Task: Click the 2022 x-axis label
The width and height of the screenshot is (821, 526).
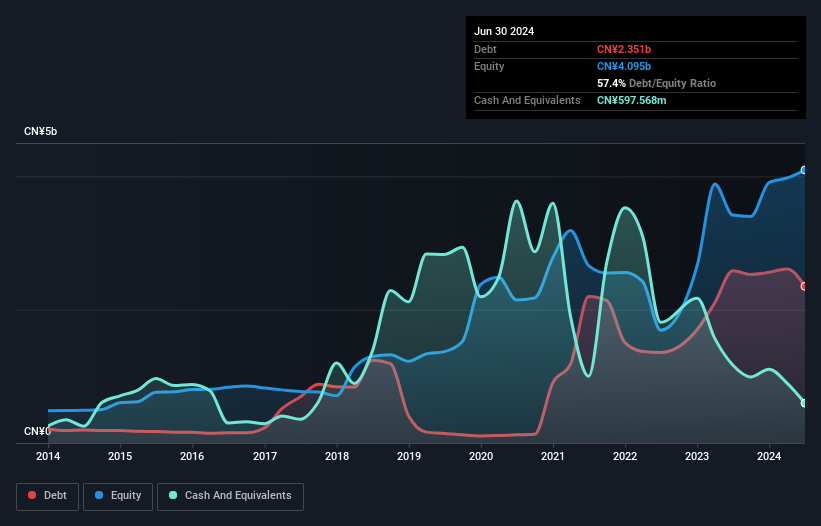Action: coord(625,456)
